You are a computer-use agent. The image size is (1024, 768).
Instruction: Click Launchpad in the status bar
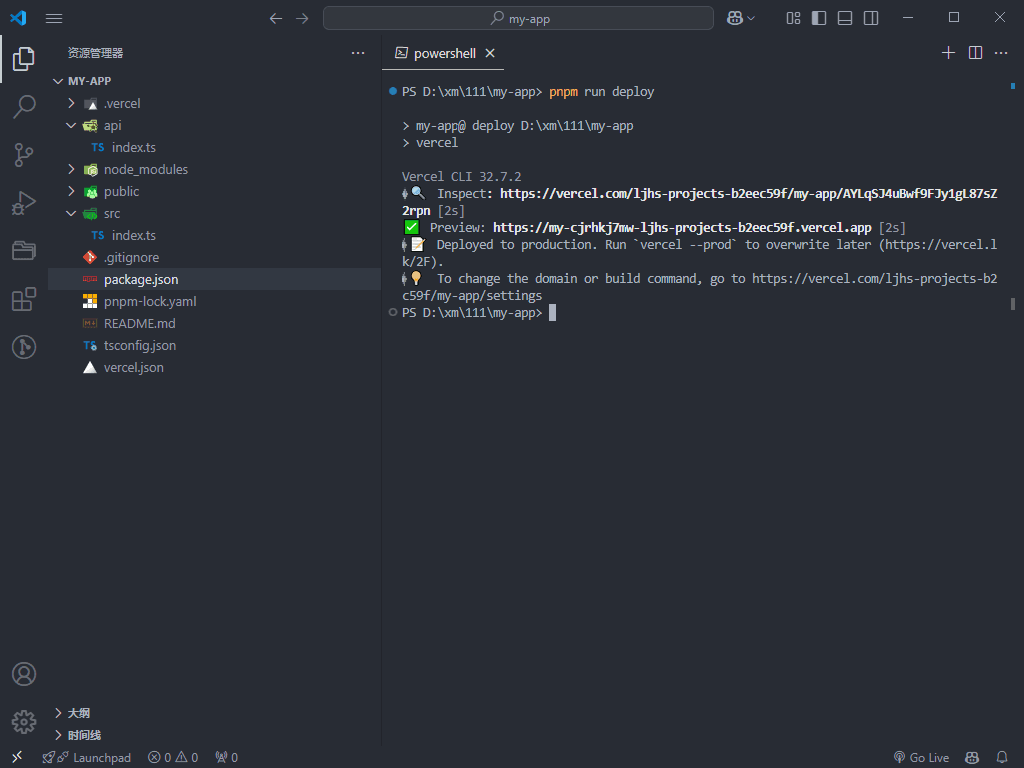click(x=87, y=758)
